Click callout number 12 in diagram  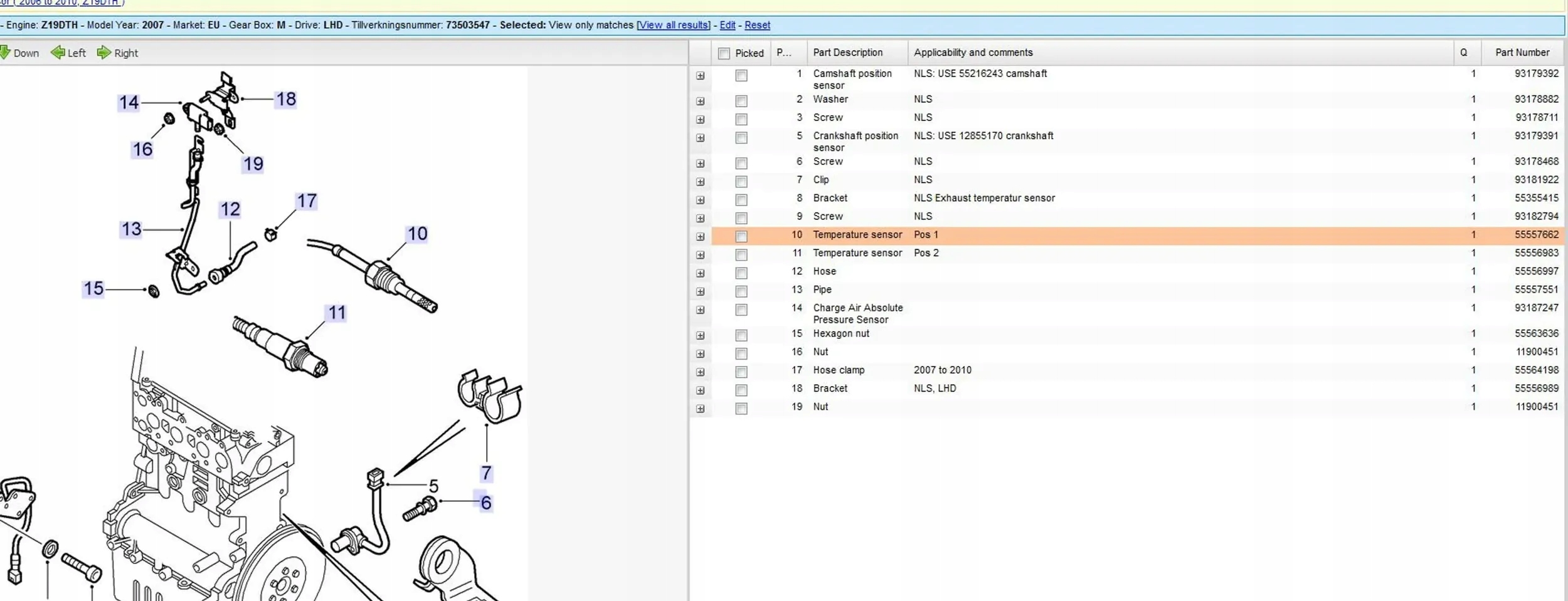point(230,209)
